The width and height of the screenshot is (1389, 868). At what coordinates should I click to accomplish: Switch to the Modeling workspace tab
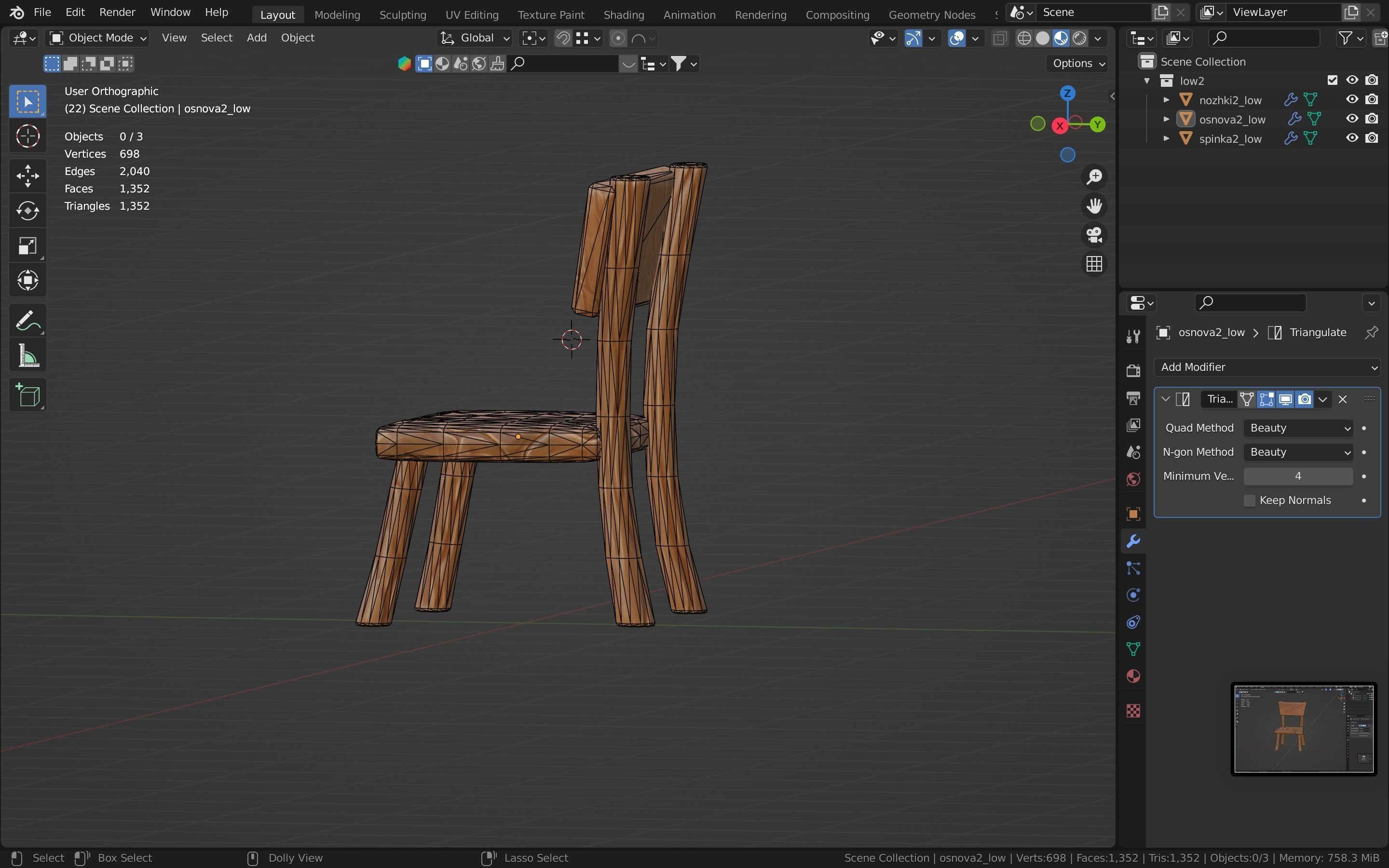click(x=337, y=14)
